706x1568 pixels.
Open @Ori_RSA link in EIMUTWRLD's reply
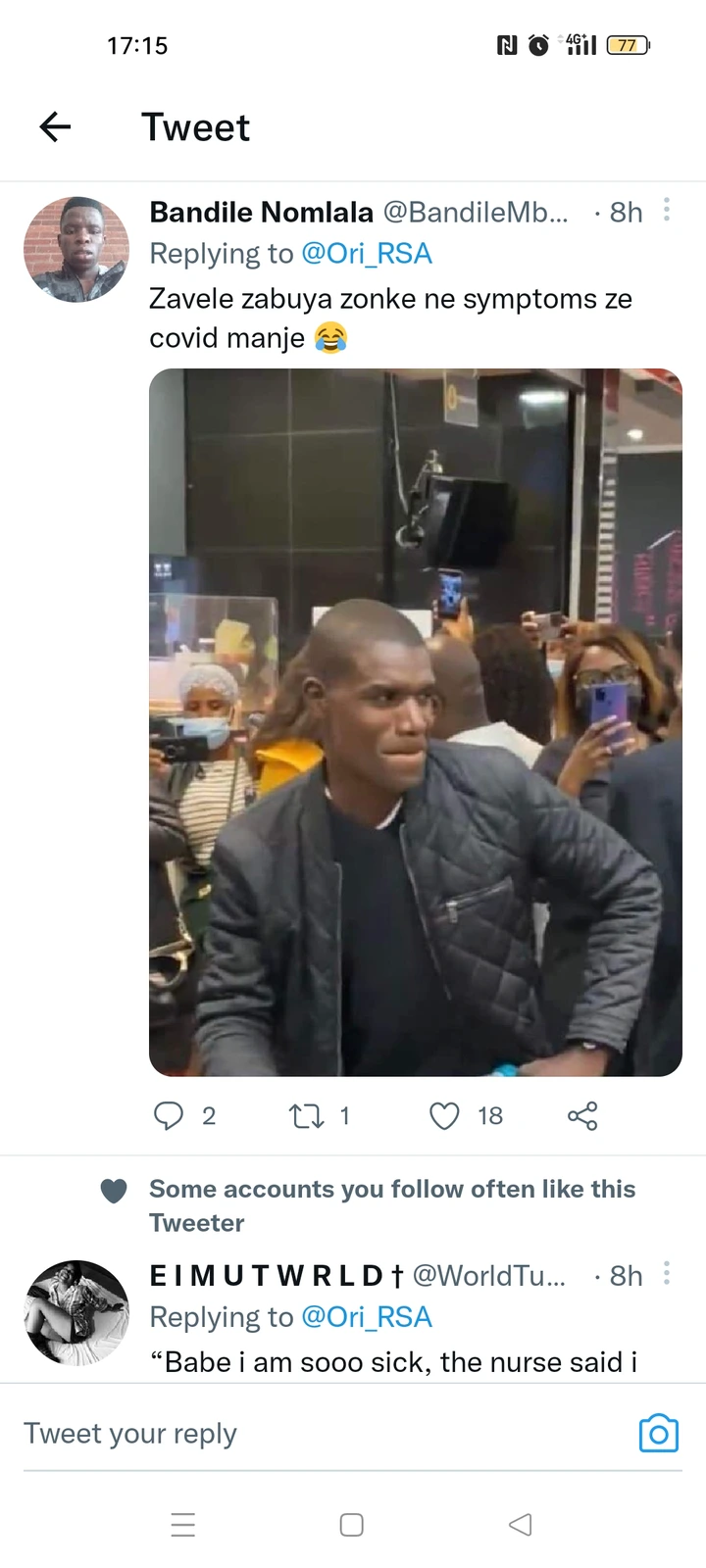(367, 1317)
